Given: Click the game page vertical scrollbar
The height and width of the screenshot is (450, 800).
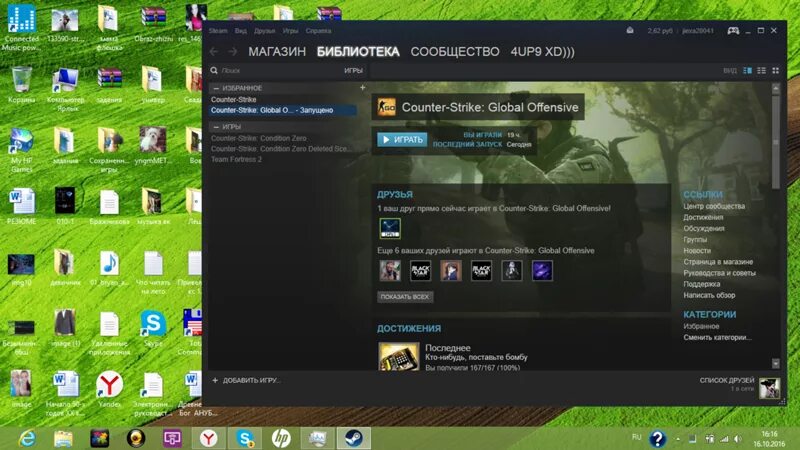Looking at the screenshot, I should point(776,142).
